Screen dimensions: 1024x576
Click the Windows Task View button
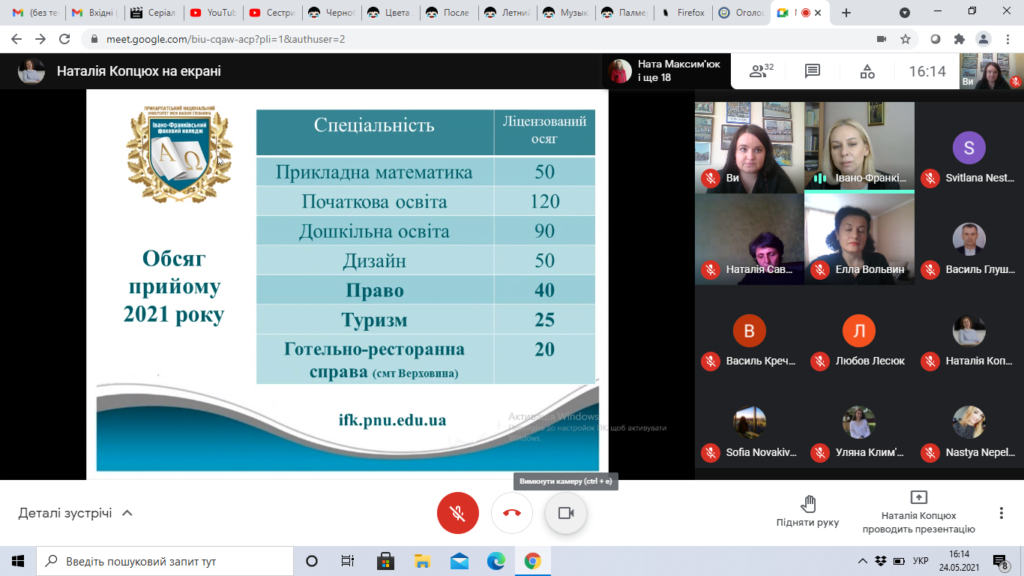click(347, 561)
